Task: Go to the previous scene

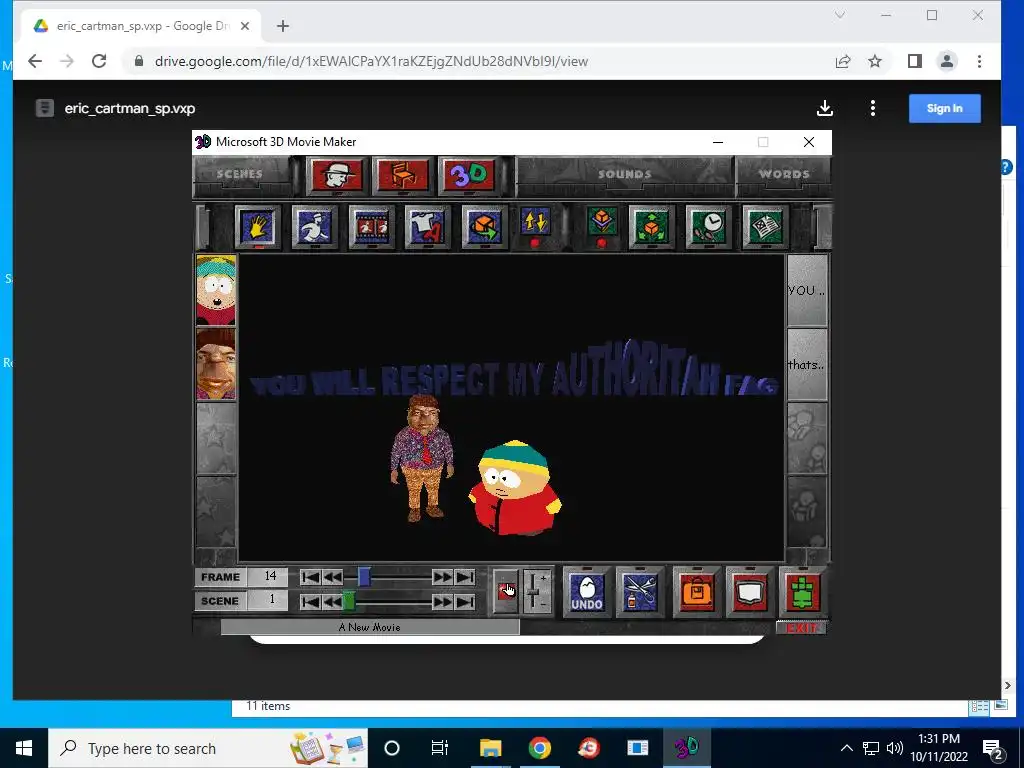Action: (332, 601)
